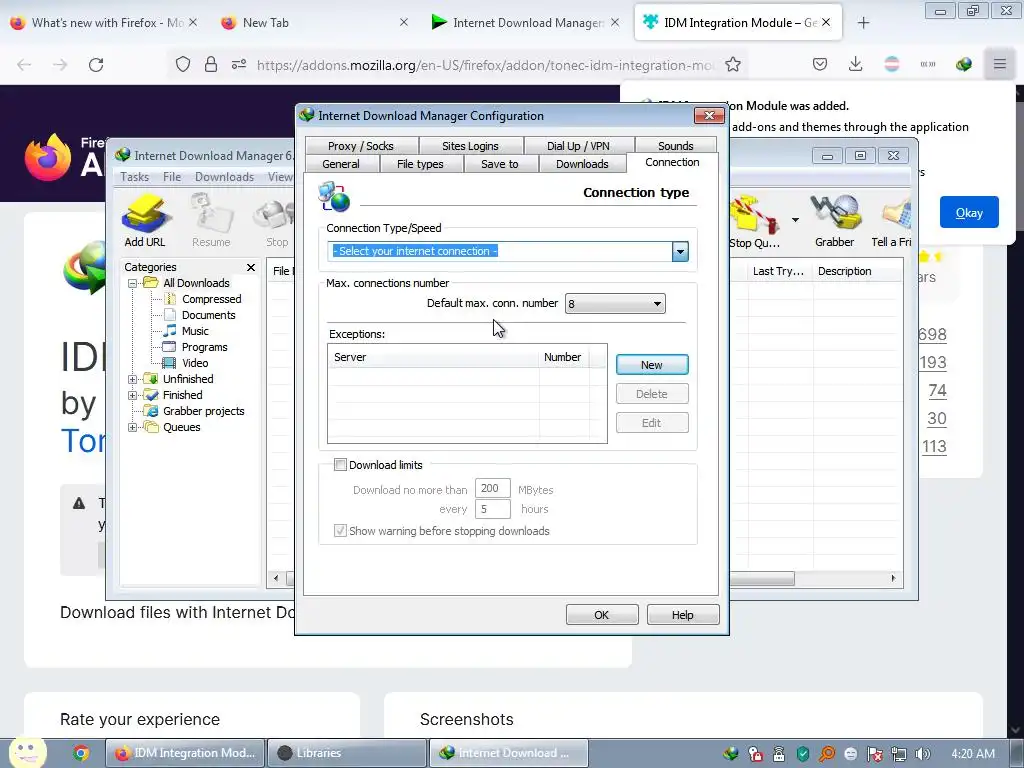Enable the Download limits checkbox

340,465
